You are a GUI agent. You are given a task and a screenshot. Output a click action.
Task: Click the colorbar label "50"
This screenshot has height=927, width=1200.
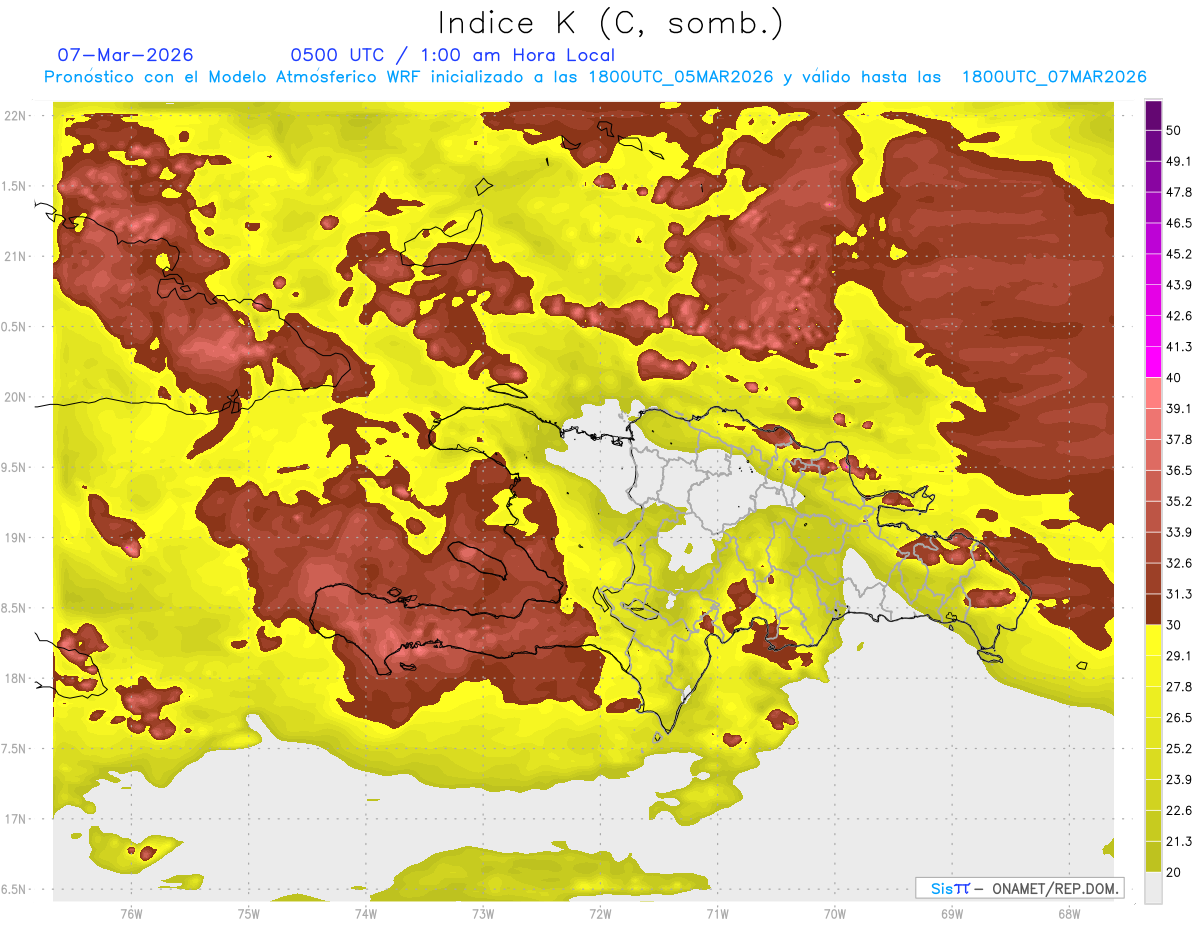point(1175,131)
